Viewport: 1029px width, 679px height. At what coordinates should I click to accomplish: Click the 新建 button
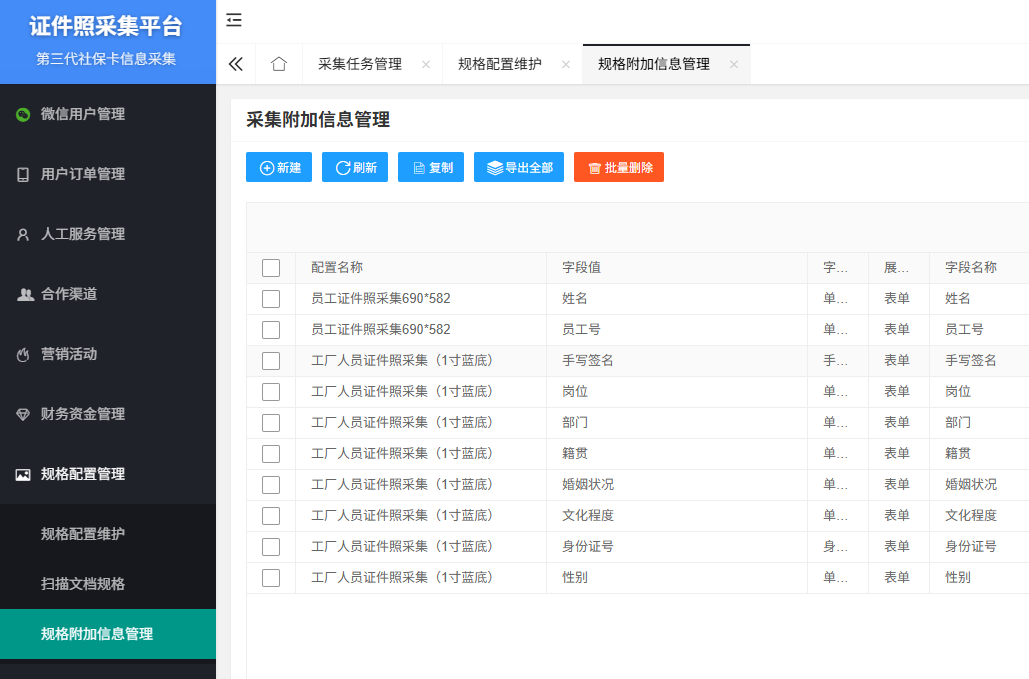pos(279,168)
